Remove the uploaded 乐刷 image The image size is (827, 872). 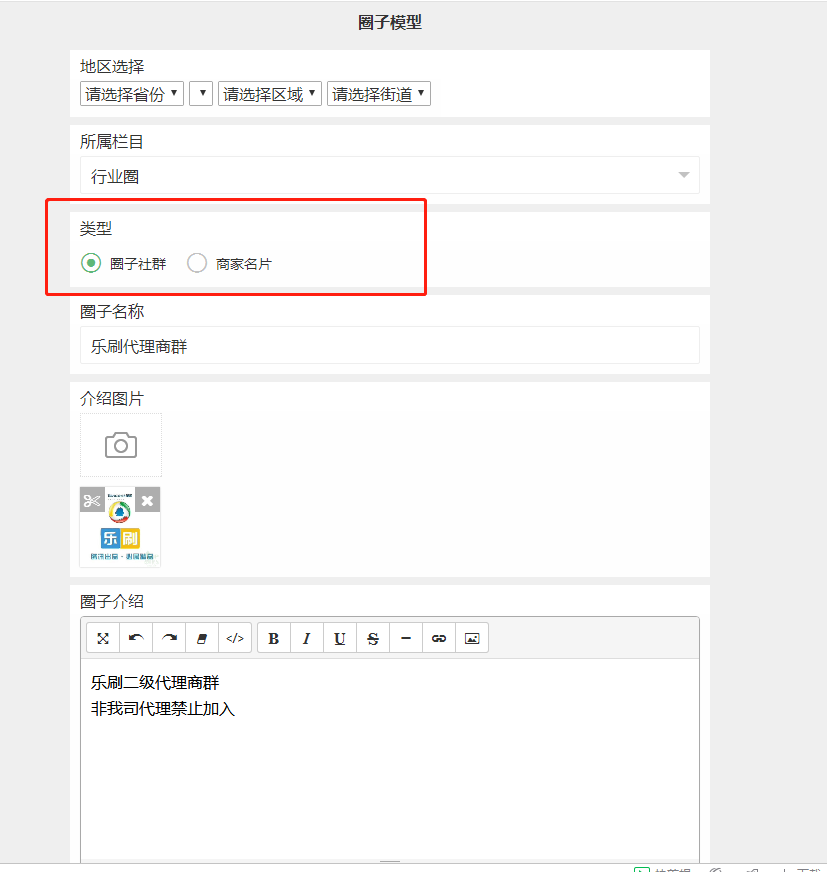(147, 500)
